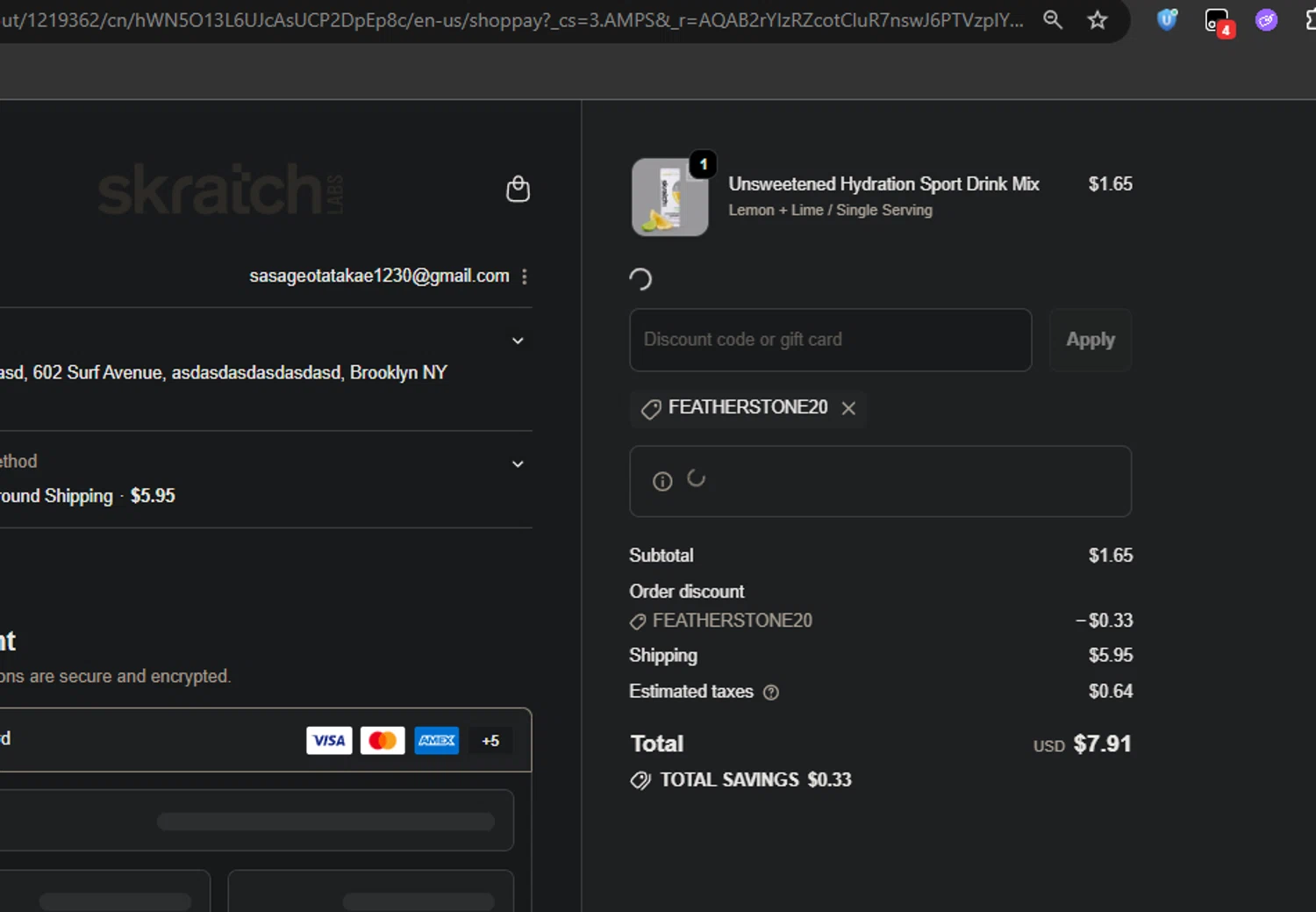This screenshot has height=912, width=1316.
Task: Expand the shipping address section chevron
Action: 518,341
